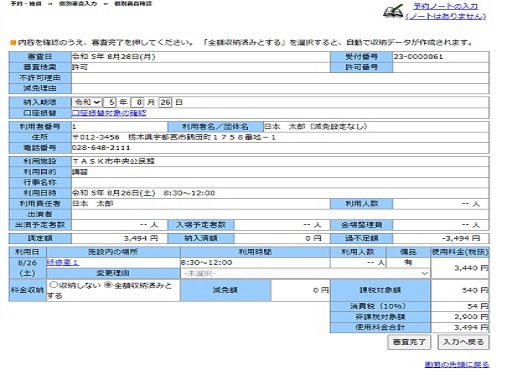Viewport: 512px width, 385px height.
Task: Select the 収納しない radio button
Action: pyautogui.click(x=53, y=285)
